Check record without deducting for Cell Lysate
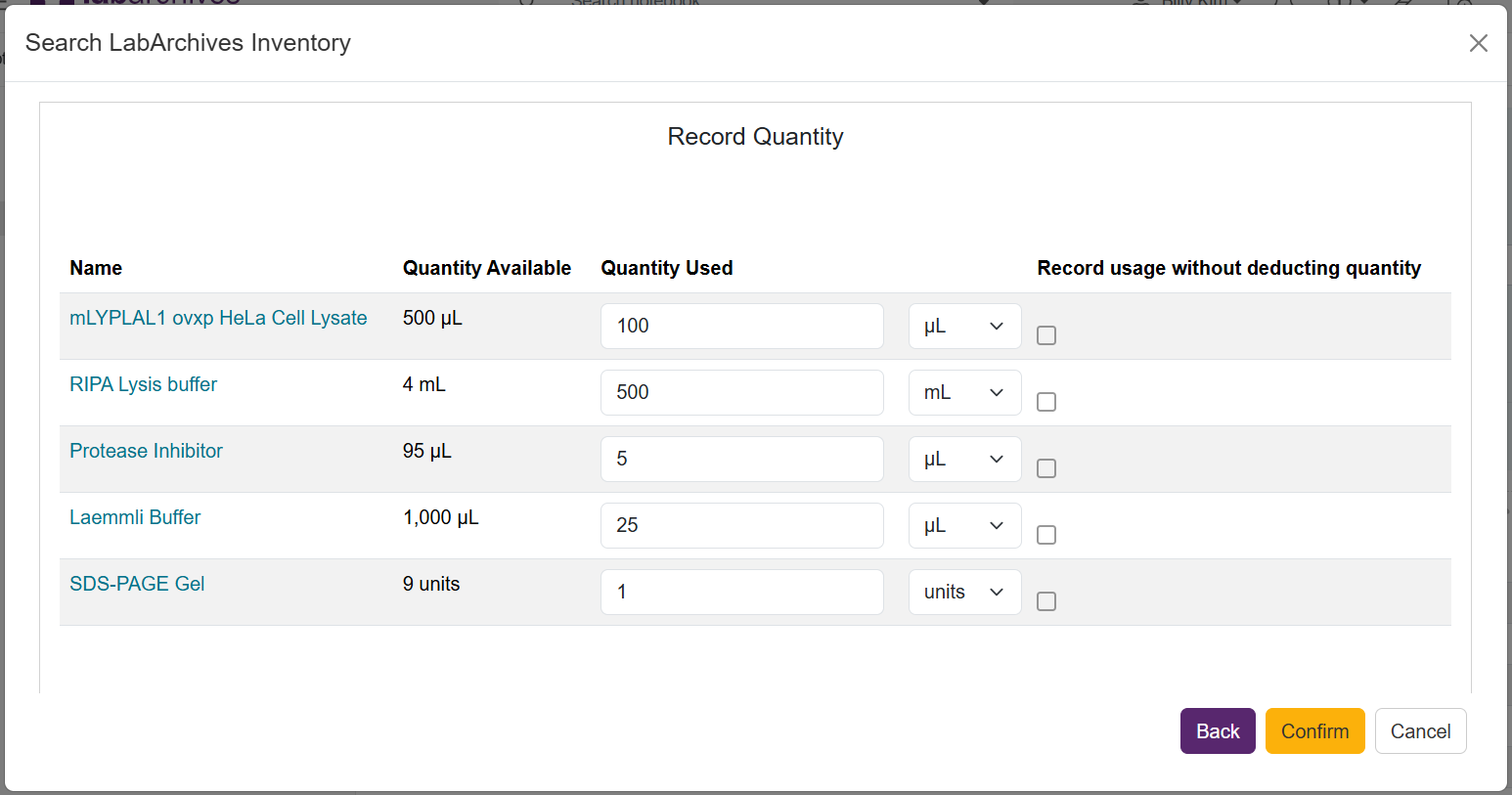 pyautogui.click(x=1045, y=335)
